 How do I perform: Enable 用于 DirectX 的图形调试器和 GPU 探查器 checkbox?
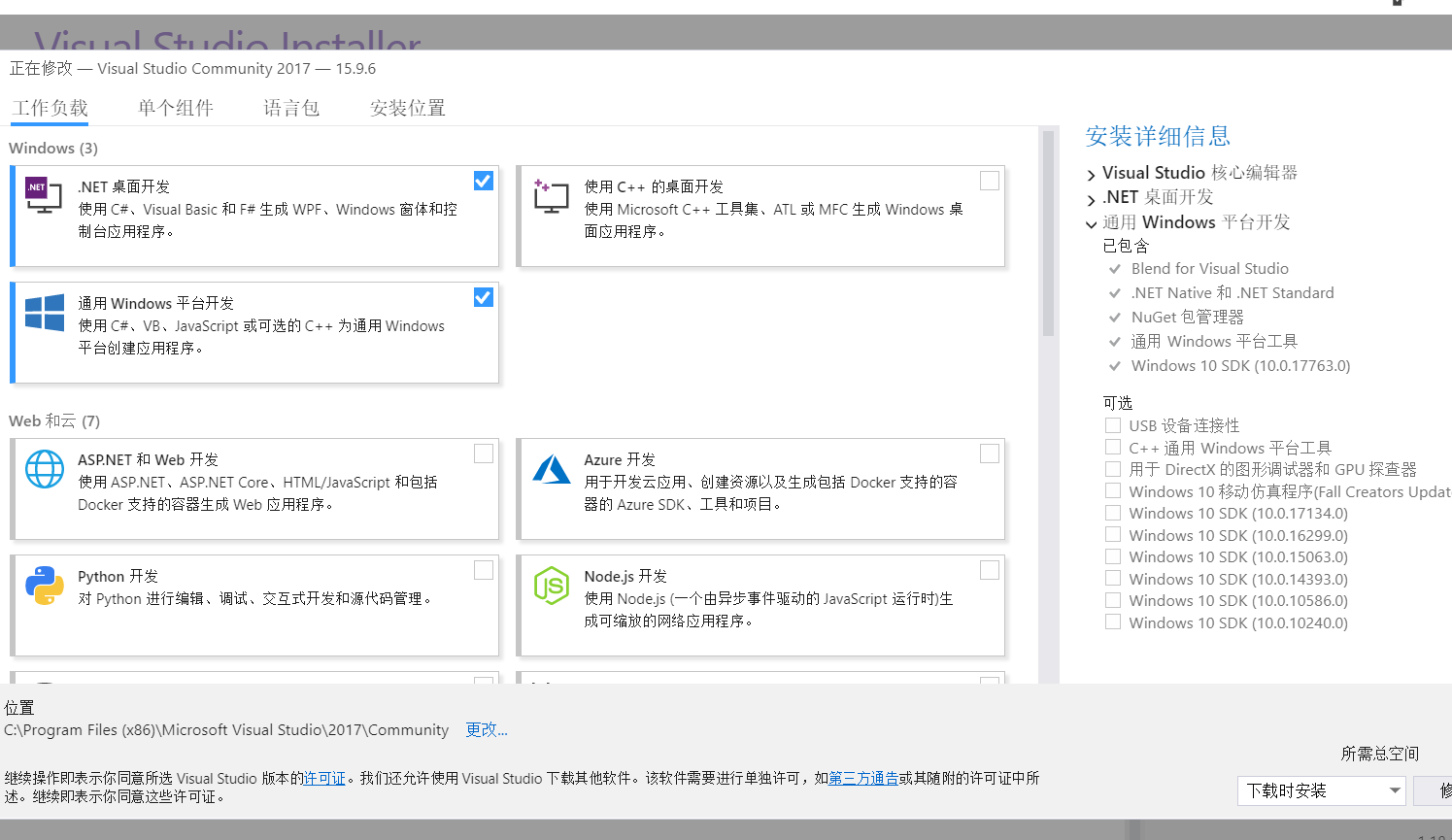1113,469
